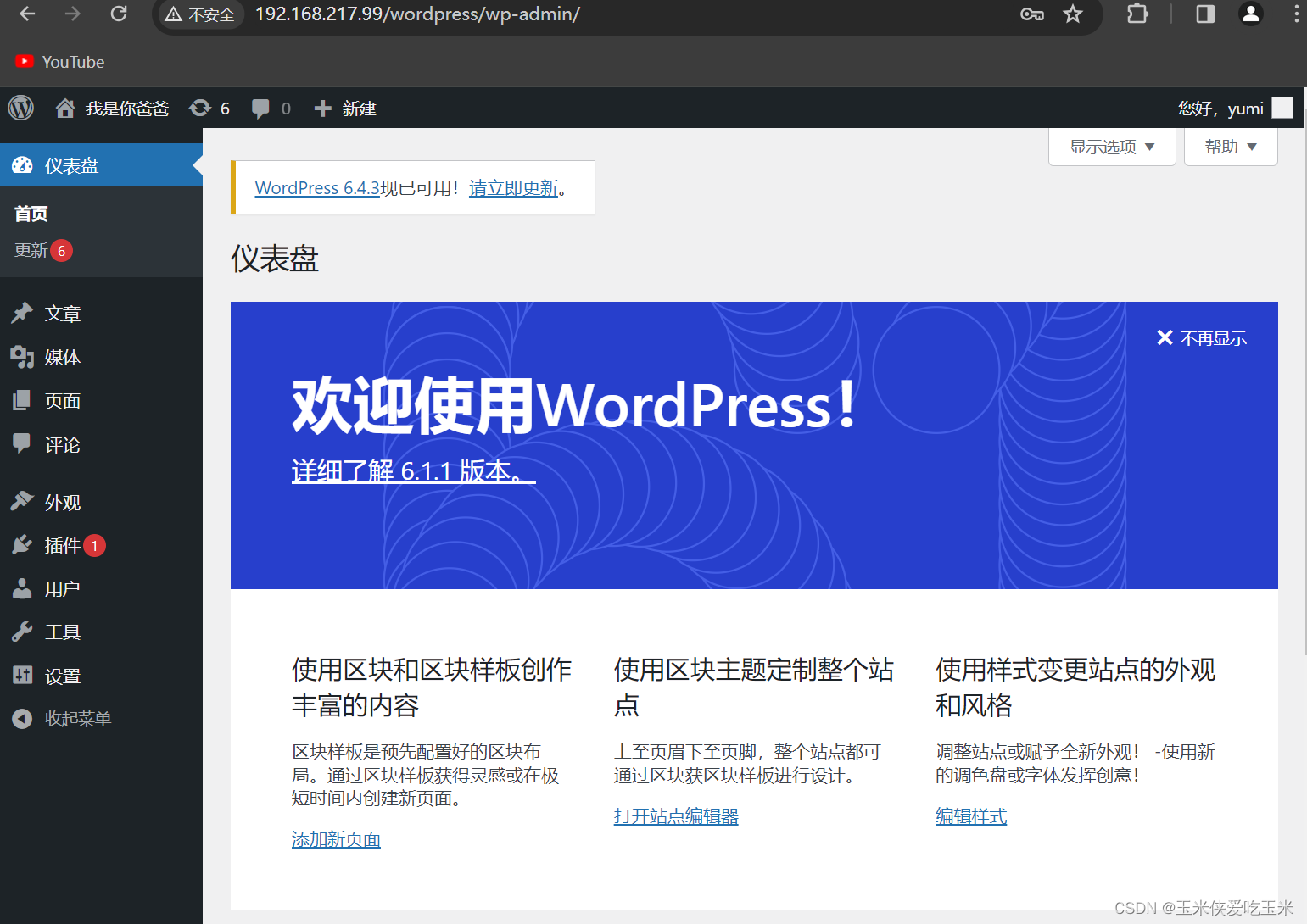Click the WordPress 6.4.3 link
This screenshot has height=924, width=1307.
click(x=317, y=188)
